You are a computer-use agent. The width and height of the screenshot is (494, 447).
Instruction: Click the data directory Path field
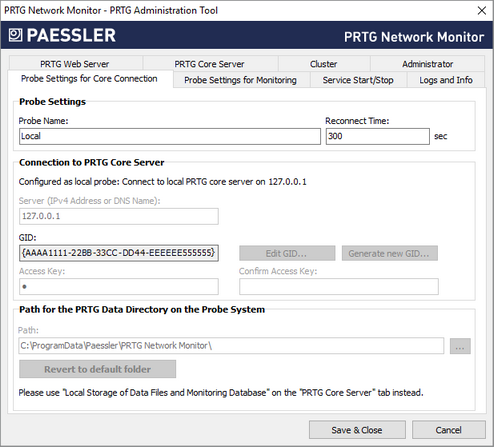231,346
